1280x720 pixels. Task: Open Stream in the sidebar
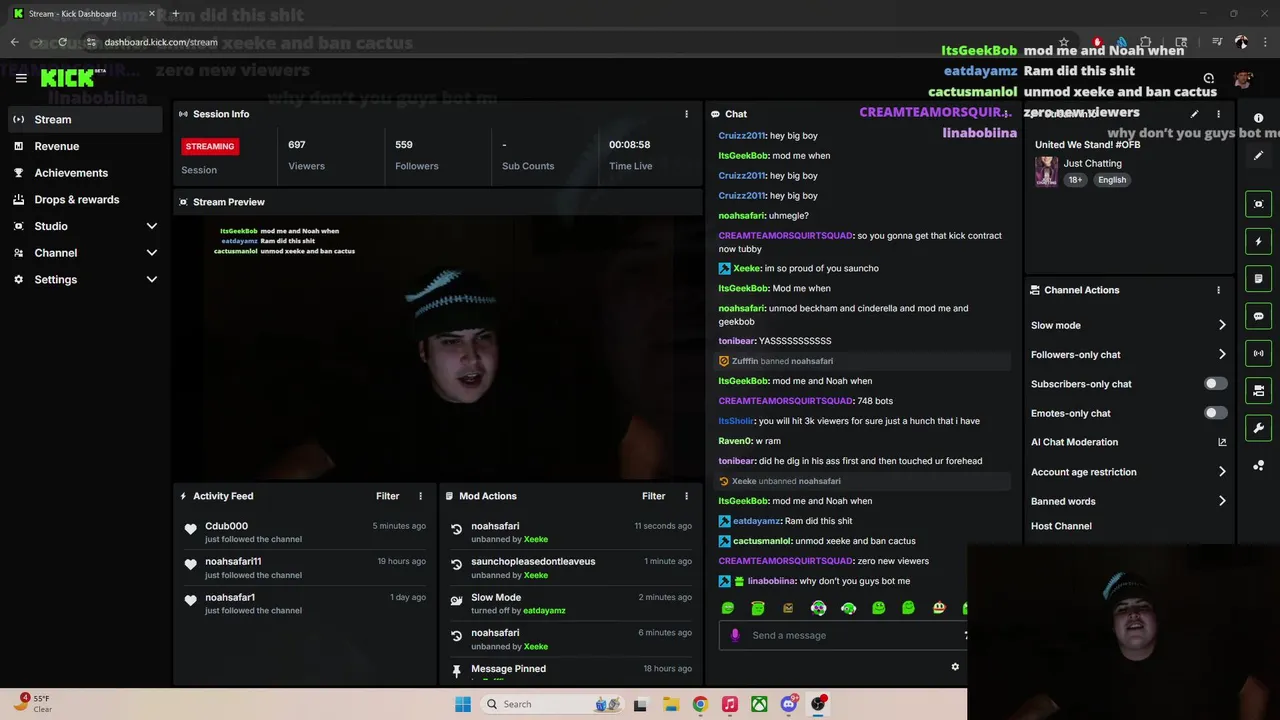[x=85, y=119]
